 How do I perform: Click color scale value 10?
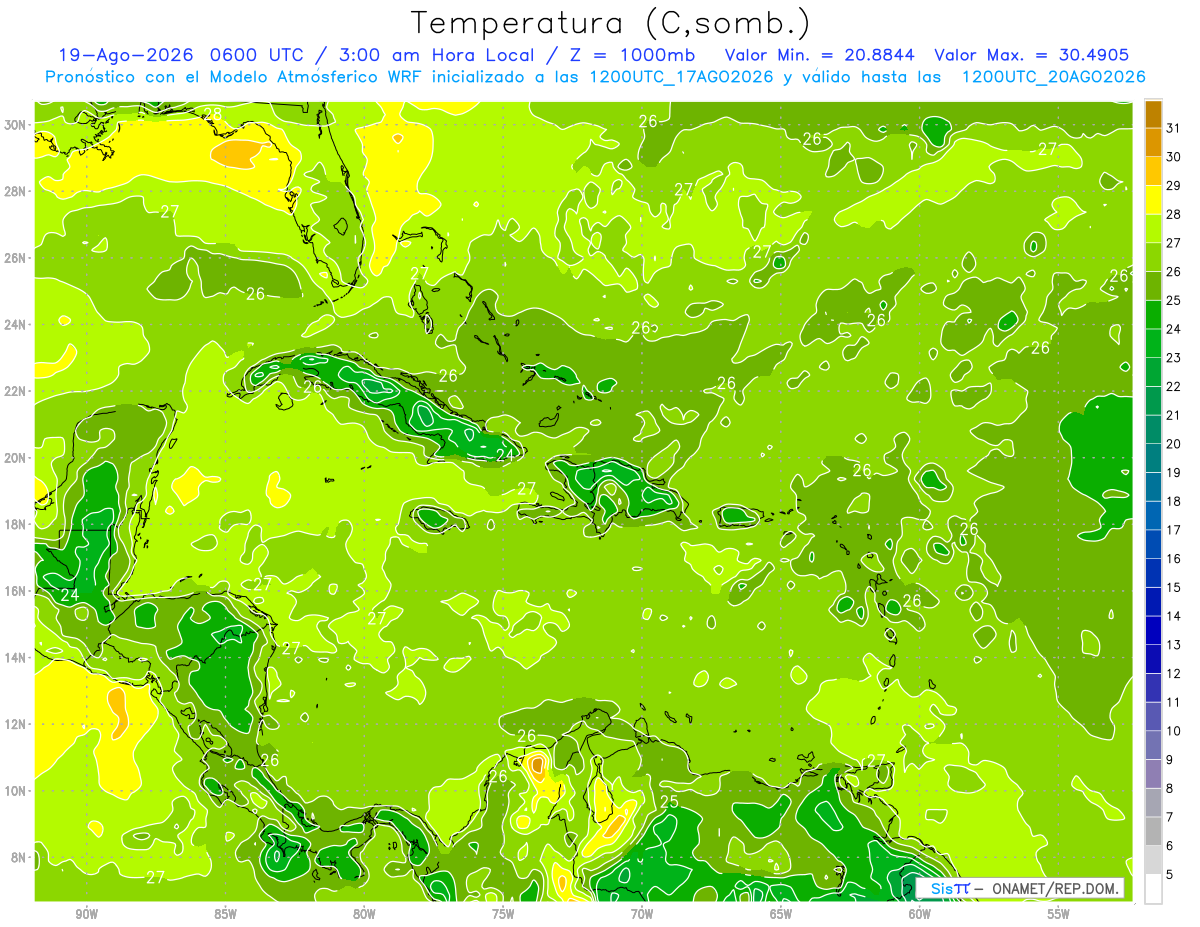[1174, 730]
